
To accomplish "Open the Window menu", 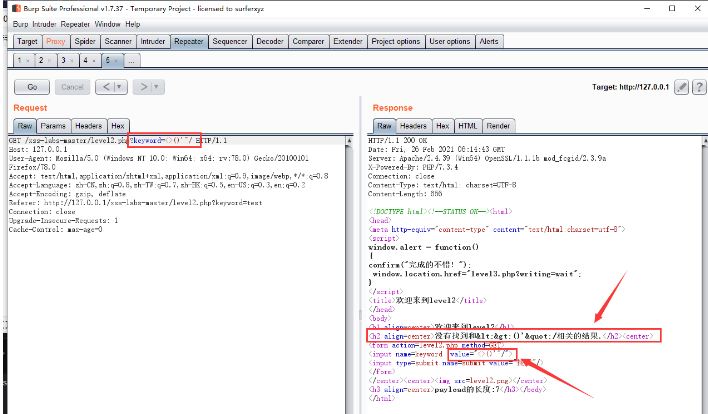I will [107, 24].
